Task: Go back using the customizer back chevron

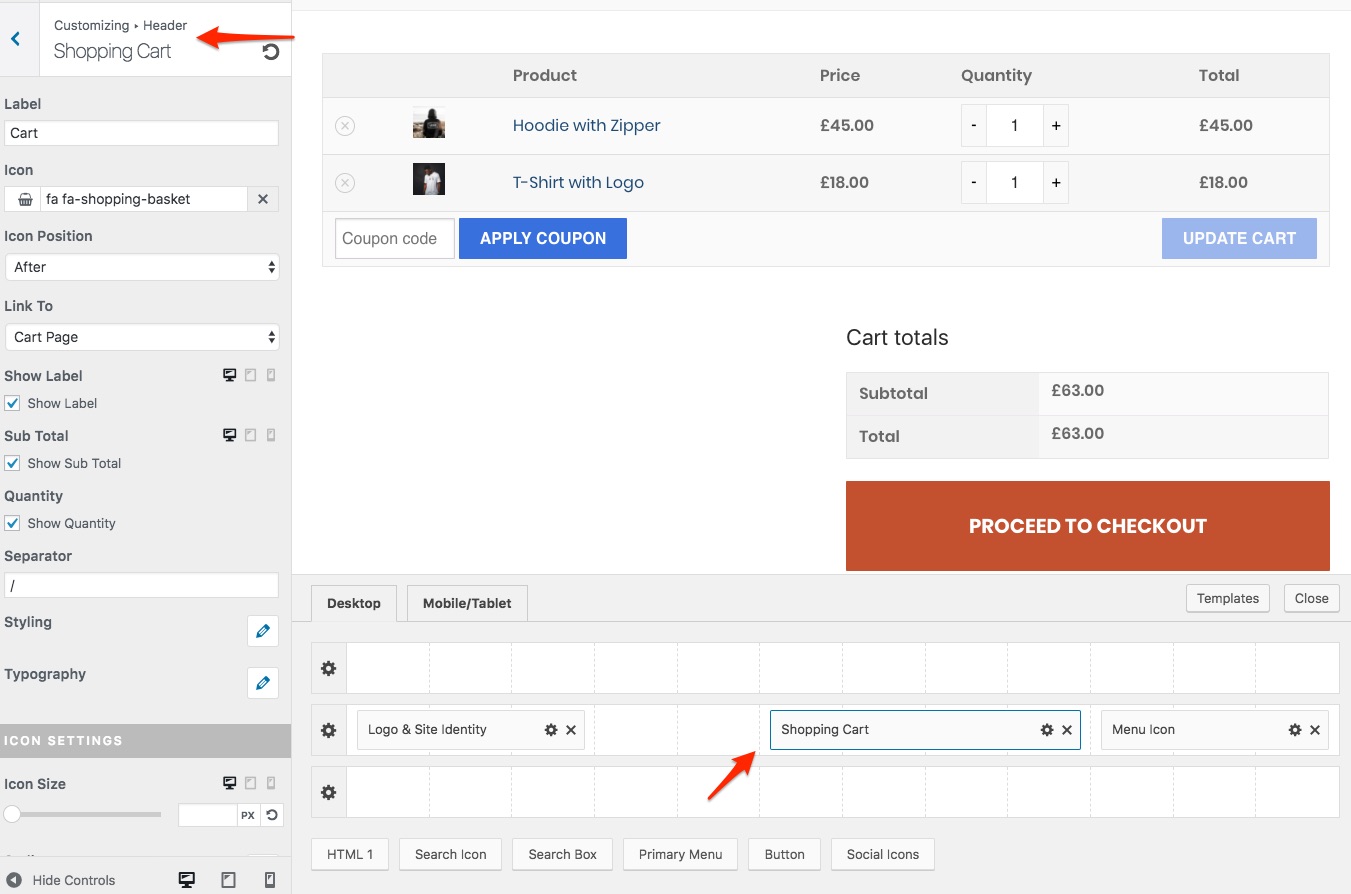Action: pyautogui.click(x=15, y=39)
